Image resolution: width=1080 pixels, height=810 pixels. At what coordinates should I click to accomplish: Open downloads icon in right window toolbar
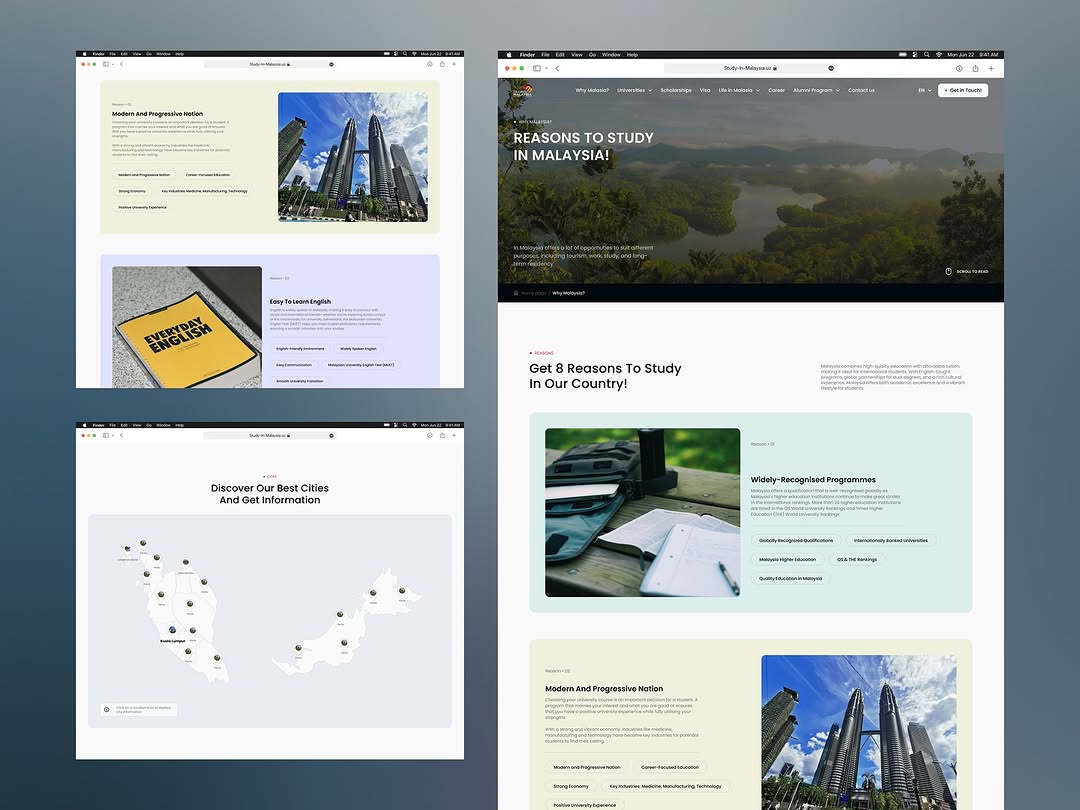[x=959, y=68]
